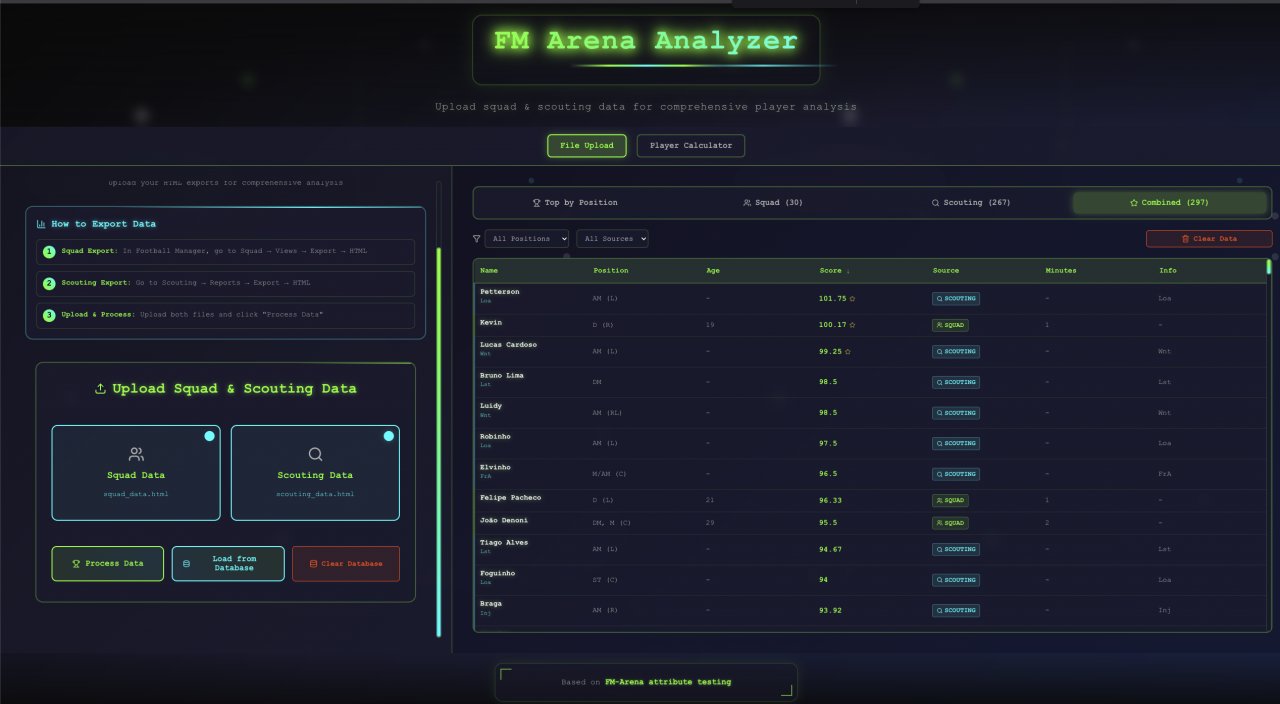Image resolution: width=1280 pixels, height=704 pixels.
Task: Sort table by Position column header
Action: (611, 270)
